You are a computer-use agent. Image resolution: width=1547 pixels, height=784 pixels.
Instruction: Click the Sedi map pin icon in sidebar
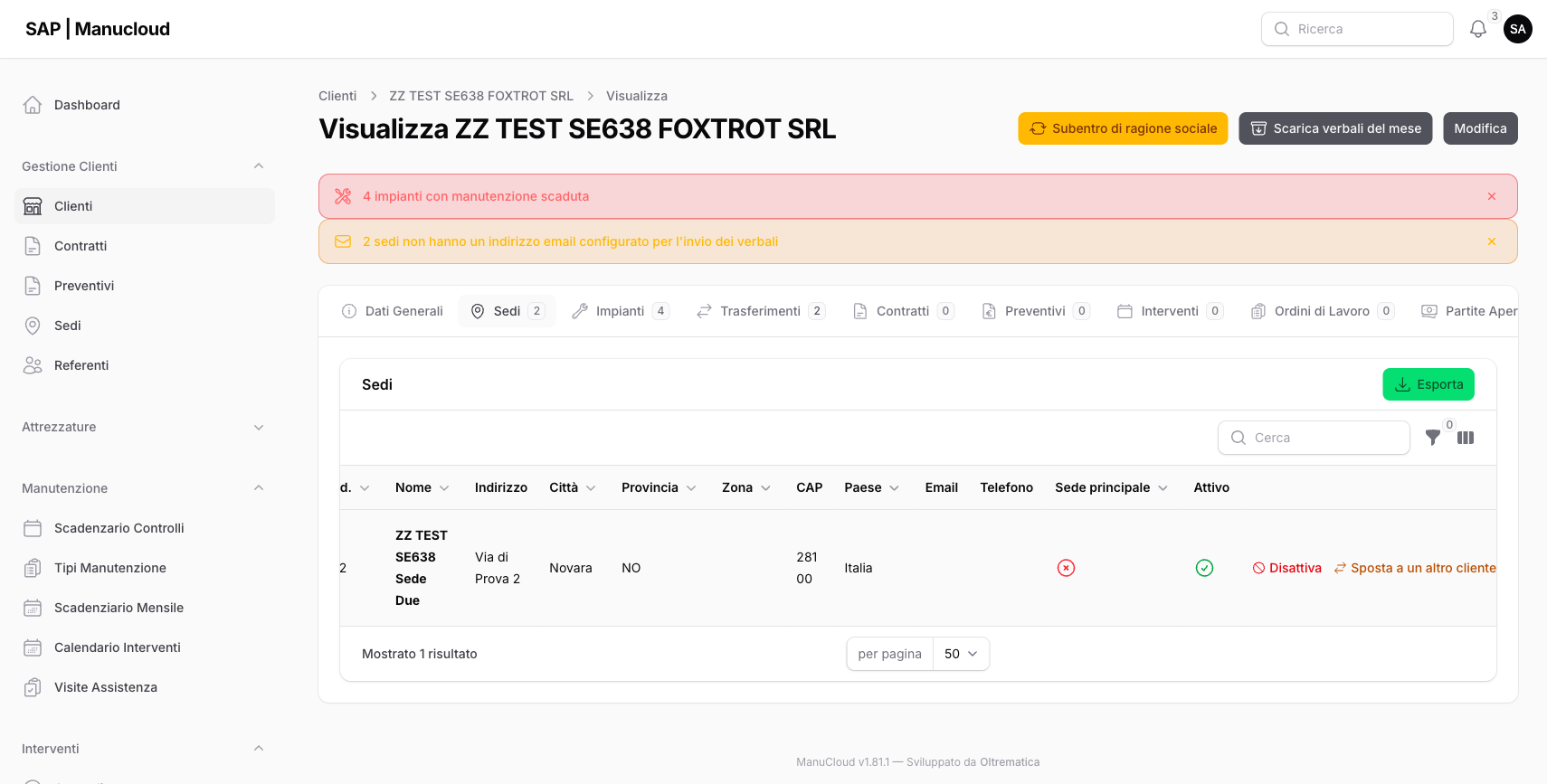tap(33, 326)
